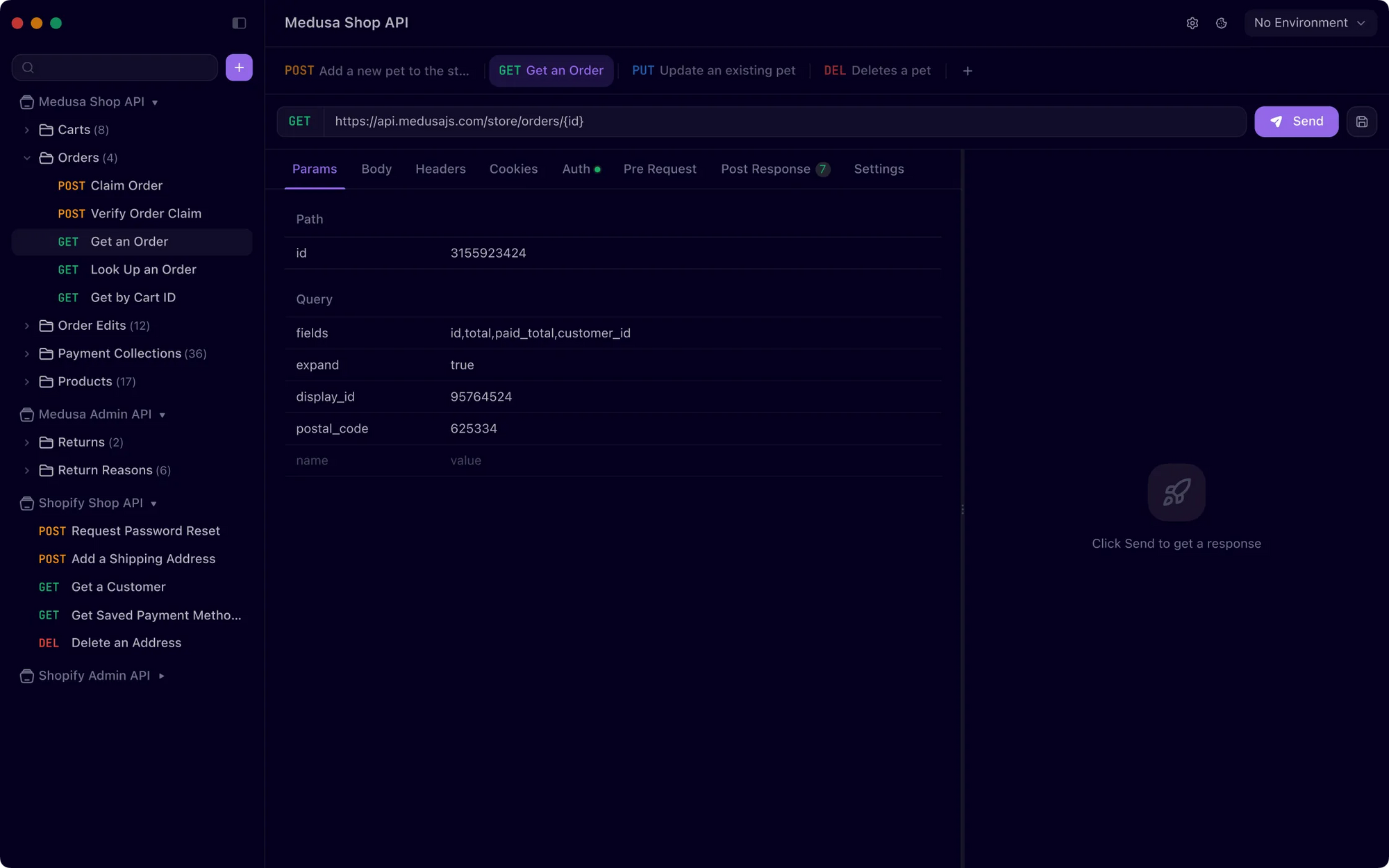Viewport: 1389px width, 868px height.
Task: Click the sidebar collapse icon in the titlebar
Action: click(239, 23)
